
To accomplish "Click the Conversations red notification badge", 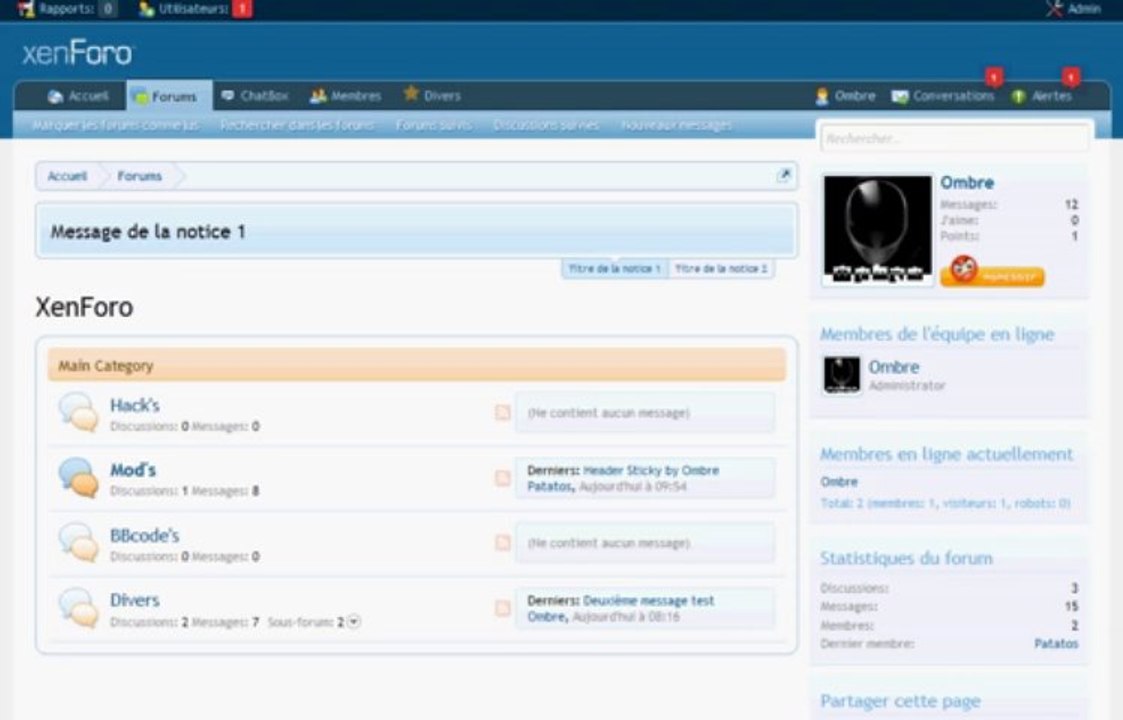I will [x=993, y=76].
